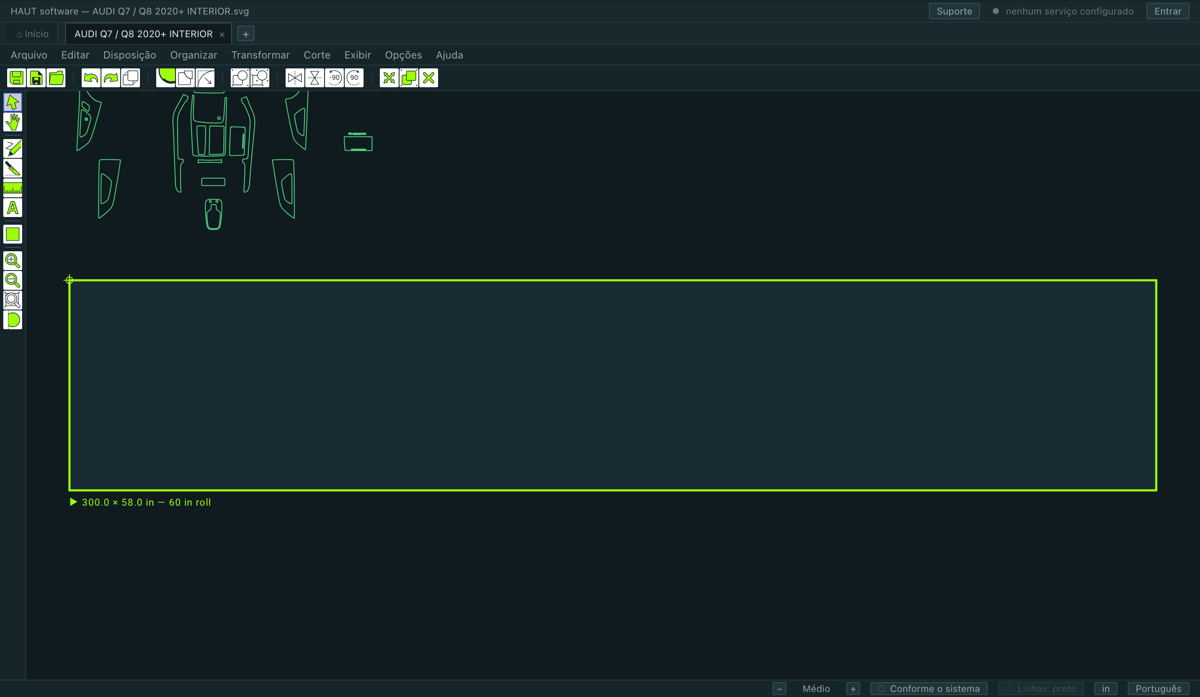Increase size with the plus stepper
1200x697 pixels.
853,688
